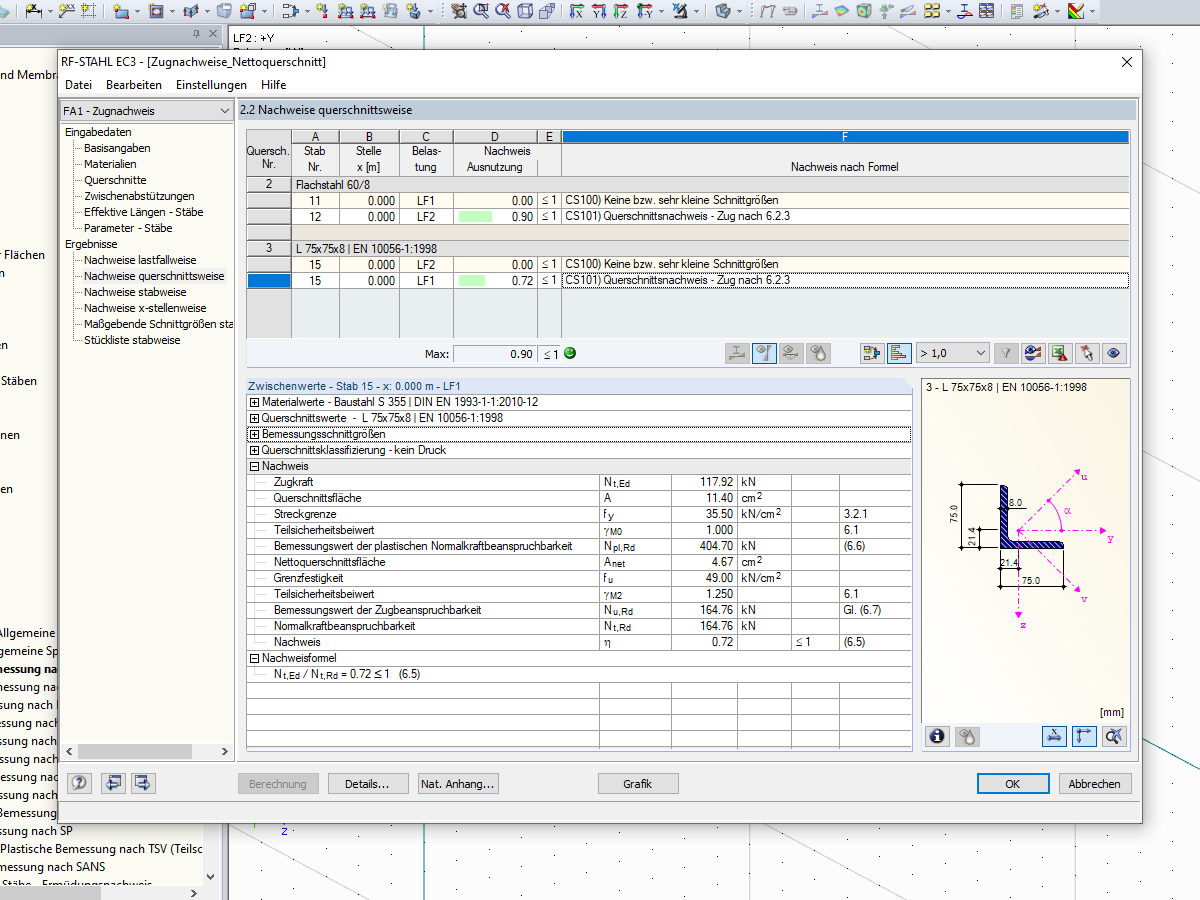Go to previous table with left arrow icon

(114, 783)
